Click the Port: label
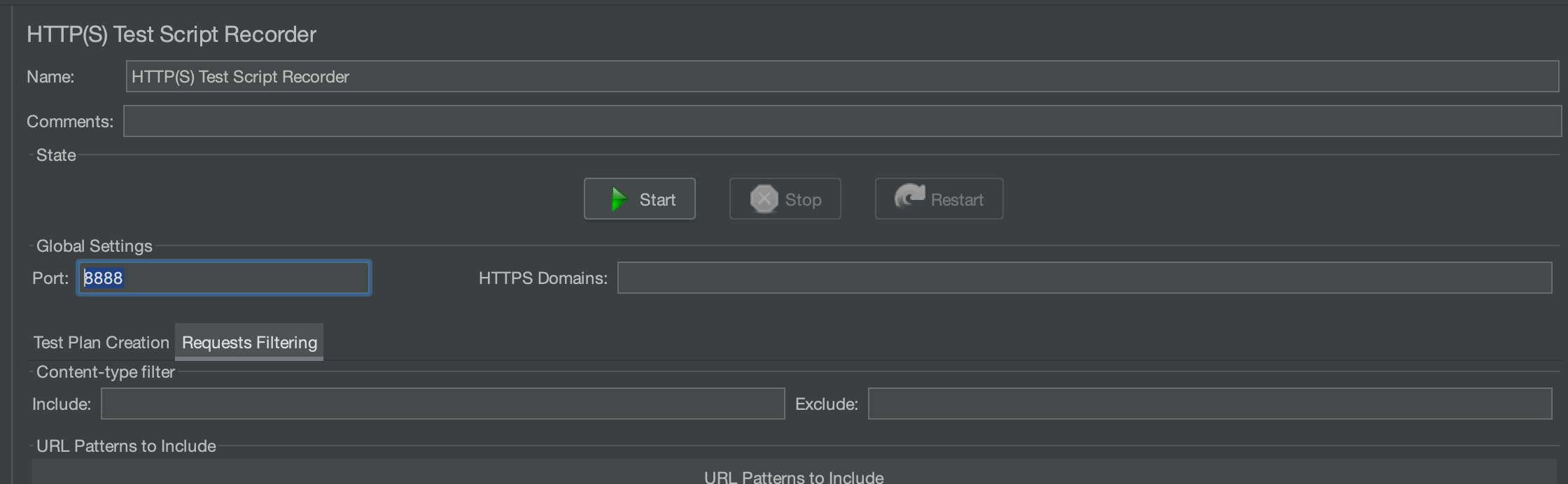The width and height of the screenshot is (1568, 484). point(50,278)
